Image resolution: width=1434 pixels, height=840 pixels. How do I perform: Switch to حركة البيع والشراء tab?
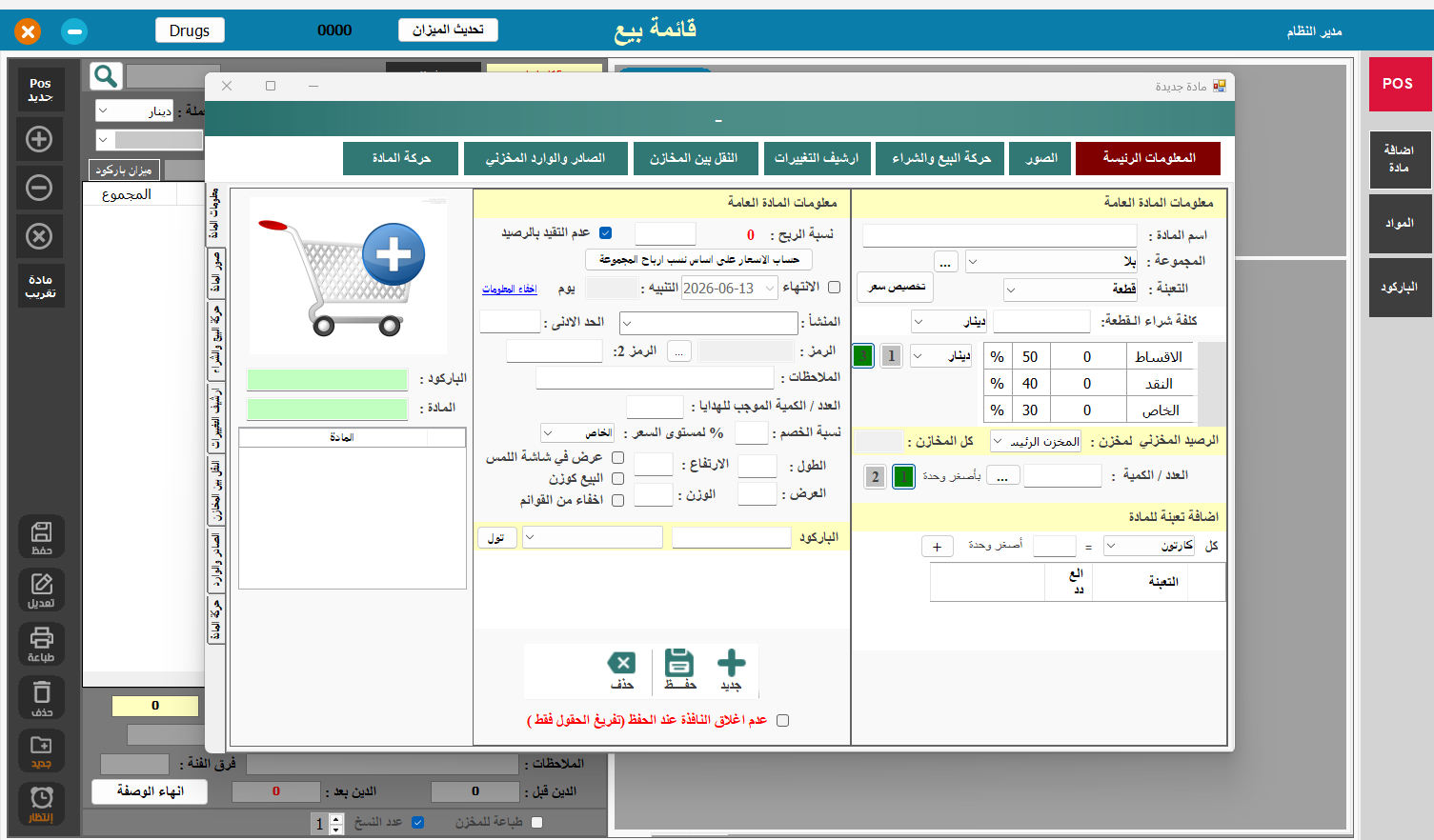coord(941,158)
